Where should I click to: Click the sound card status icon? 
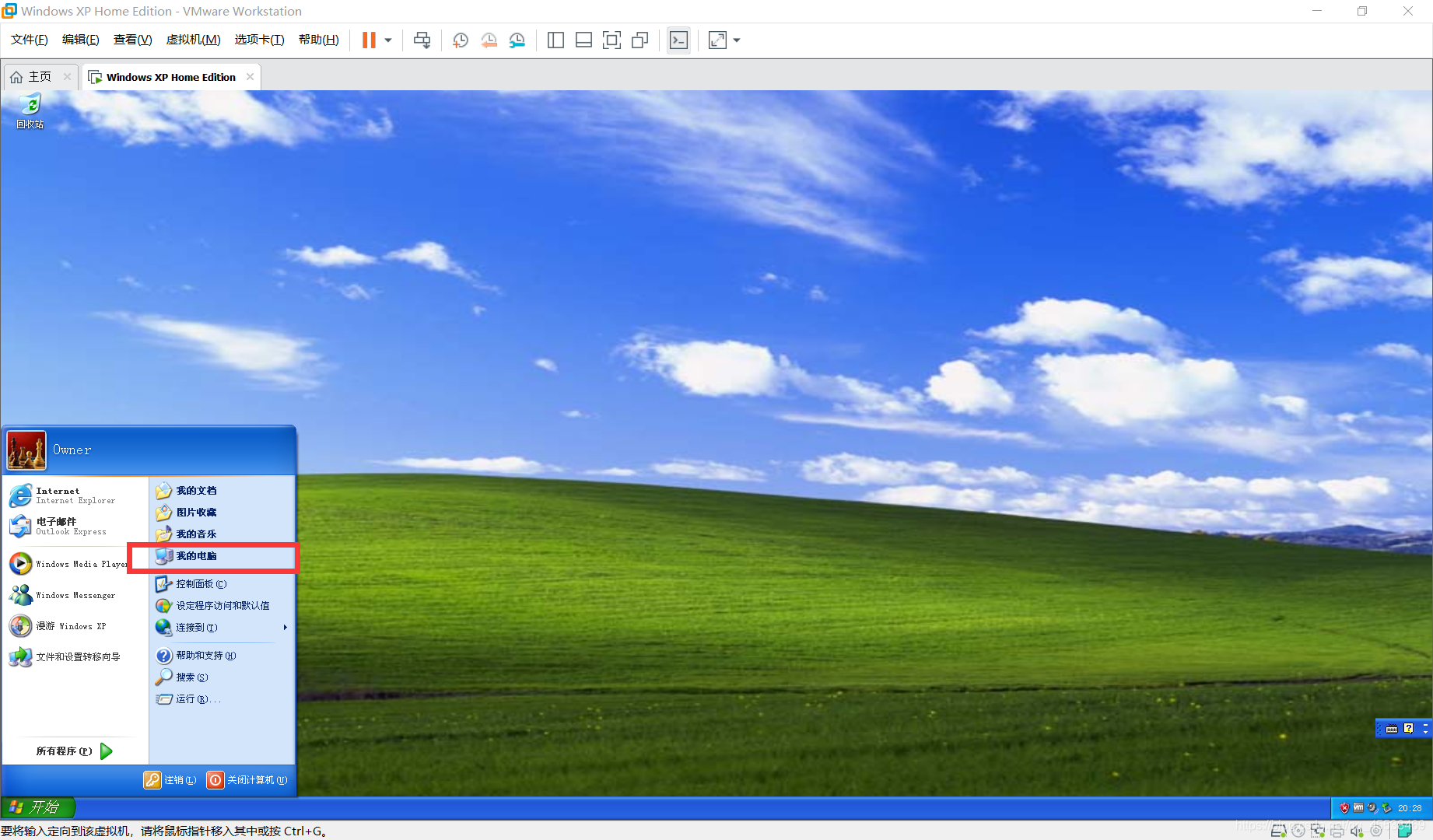(x=1357, y=831)
